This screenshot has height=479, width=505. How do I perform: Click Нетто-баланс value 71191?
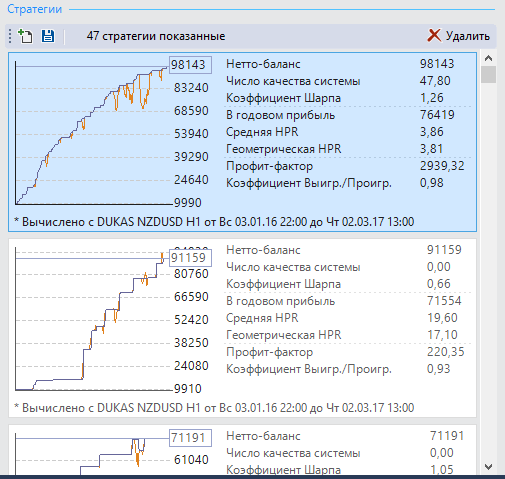(x=447, y=436)
